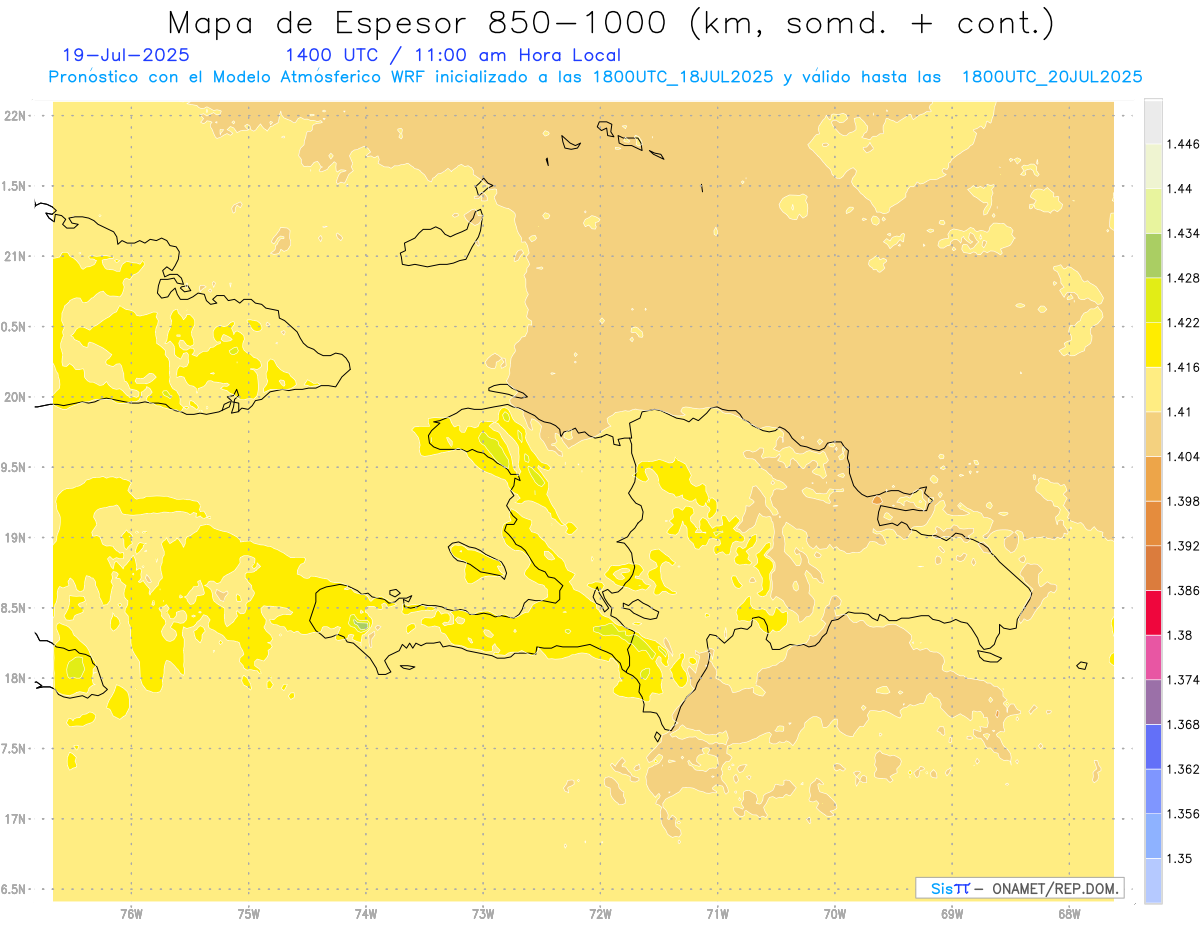Click the '18N' latitude label
The height and width of the screenshot is (927, 1200).
(15, 678)
